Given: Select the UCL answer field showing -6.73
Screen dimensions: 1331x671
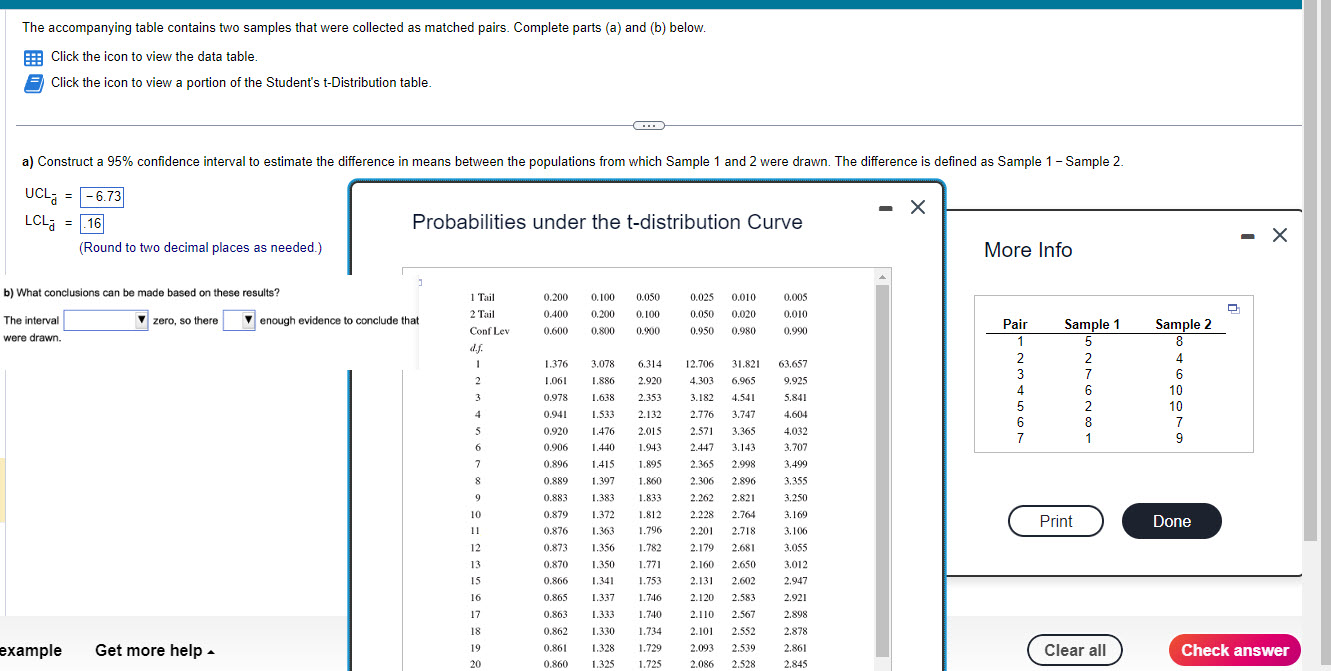Looking at the screenshot, I should tap(100, 197).
